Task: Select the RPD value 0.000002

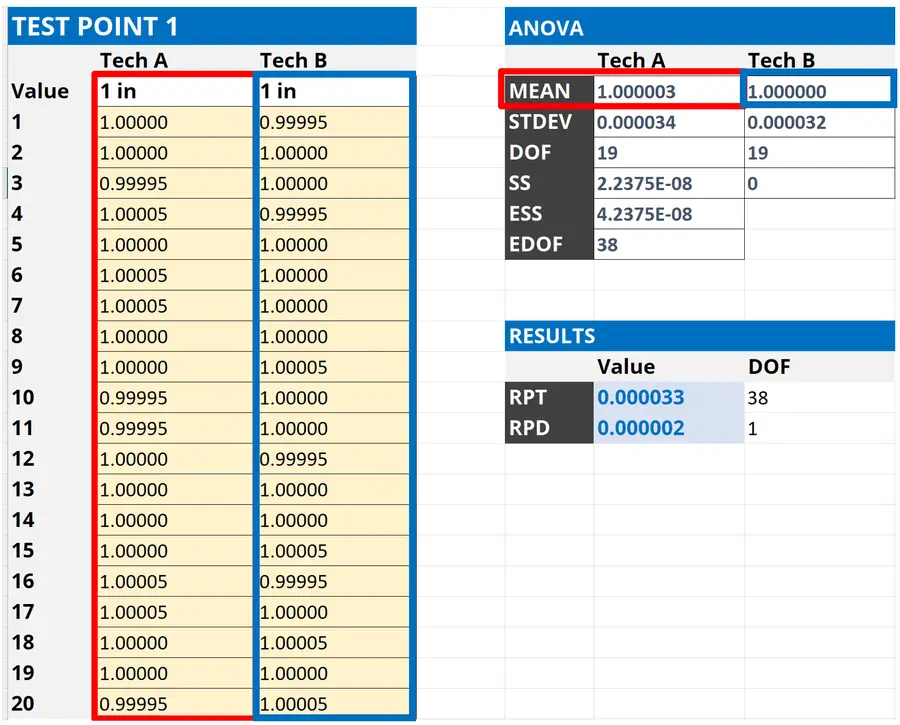Action: (x=669, y=428)
